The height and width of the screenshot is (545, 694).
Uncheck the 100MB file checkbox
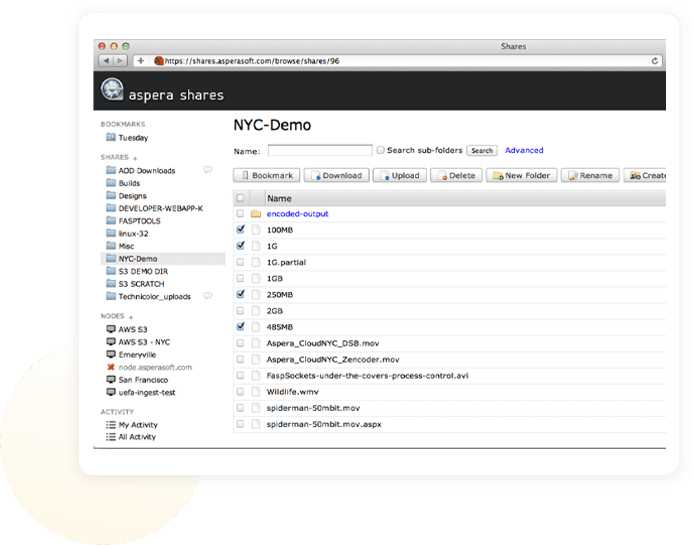pos(240,229)
